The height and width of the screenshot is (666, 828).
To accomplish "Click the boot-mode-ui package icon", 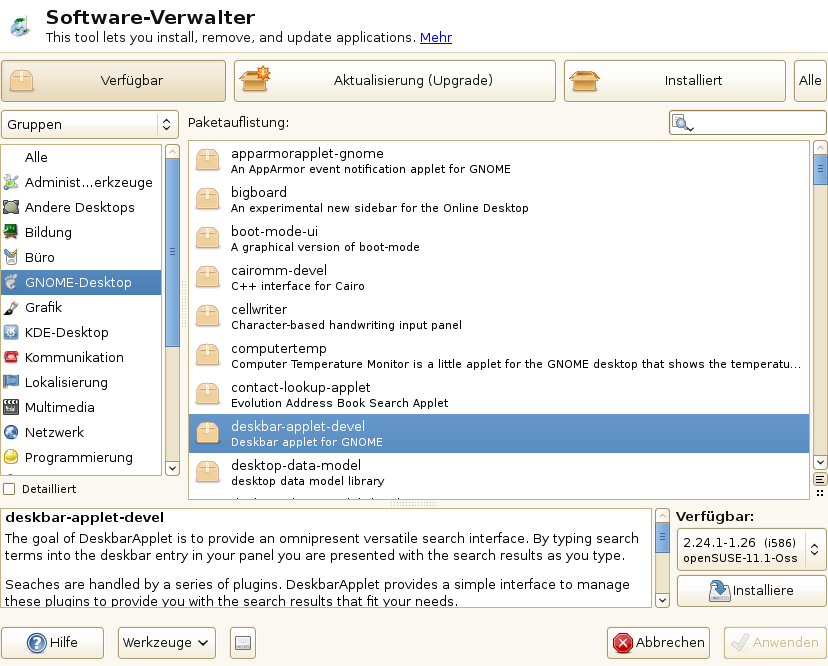I will pyautogui.click(x=208, y=238).
